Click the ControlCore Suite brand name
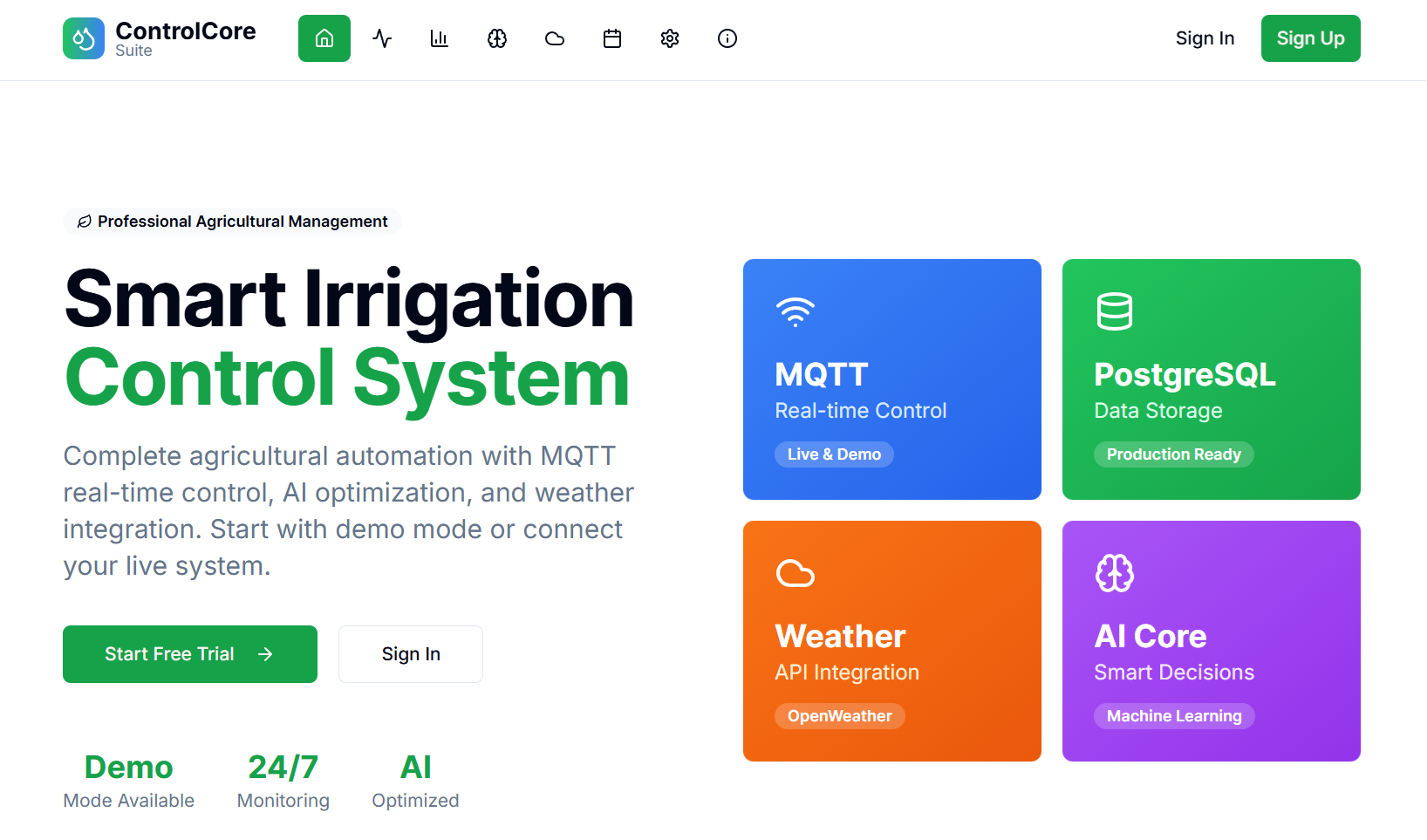Image resolution: width=1427 pixels, height=840 pixels. click(x=186, y=38)
